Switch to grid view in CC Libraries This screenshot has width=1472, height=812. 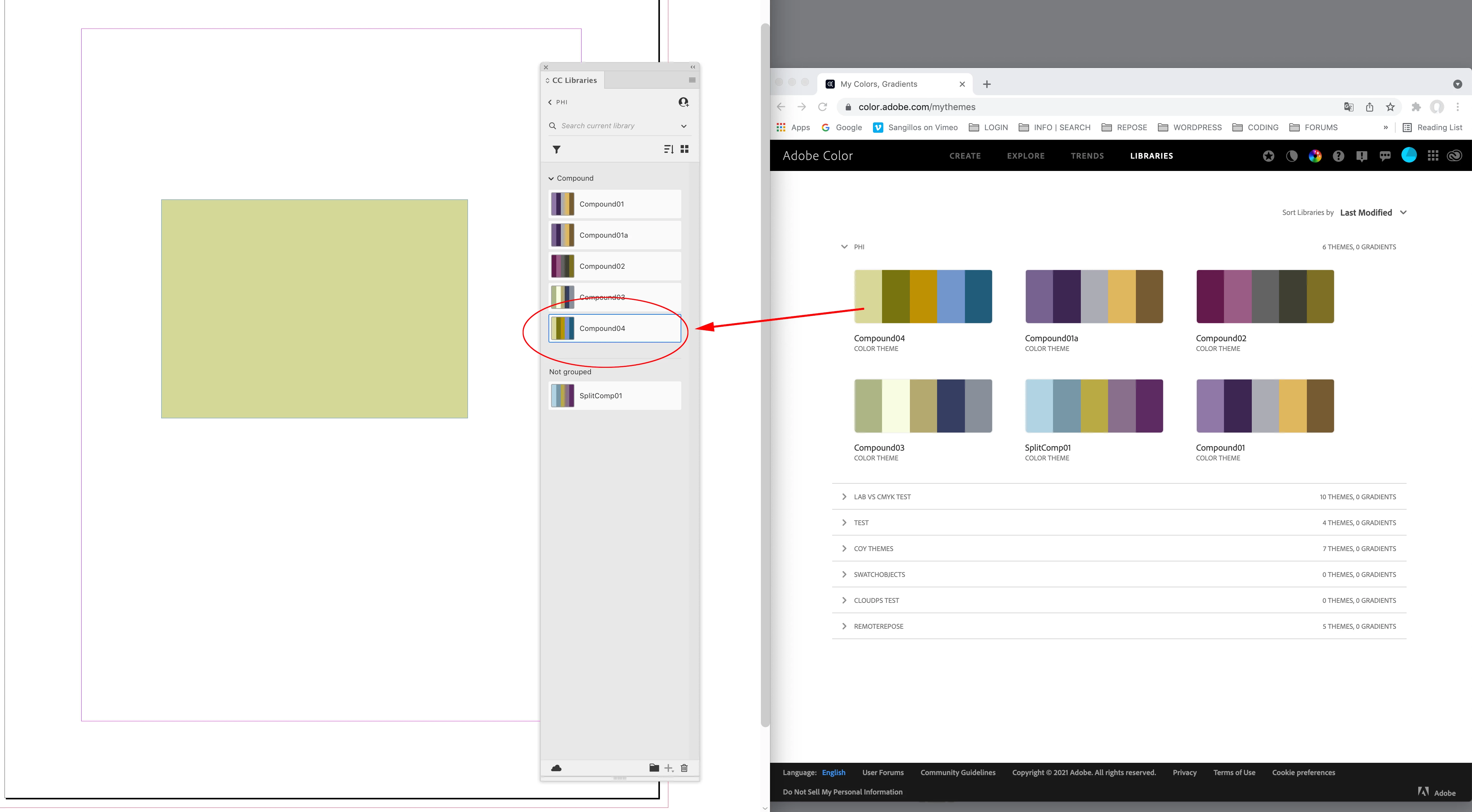(x=685, y=149)
